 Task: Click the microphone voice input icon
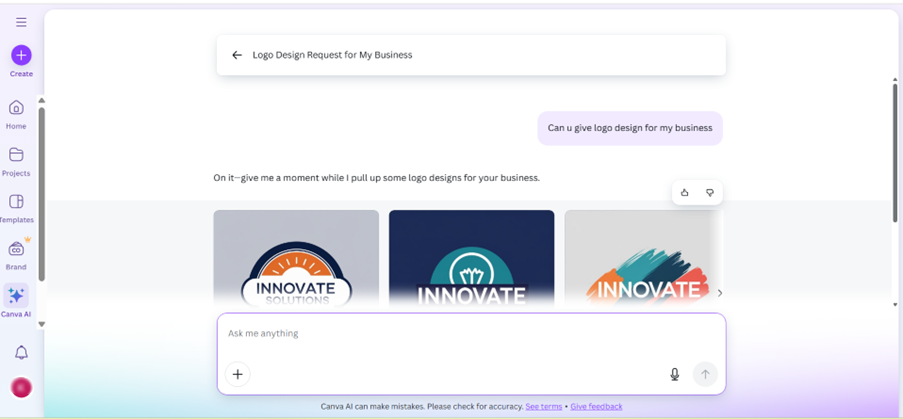674,374
